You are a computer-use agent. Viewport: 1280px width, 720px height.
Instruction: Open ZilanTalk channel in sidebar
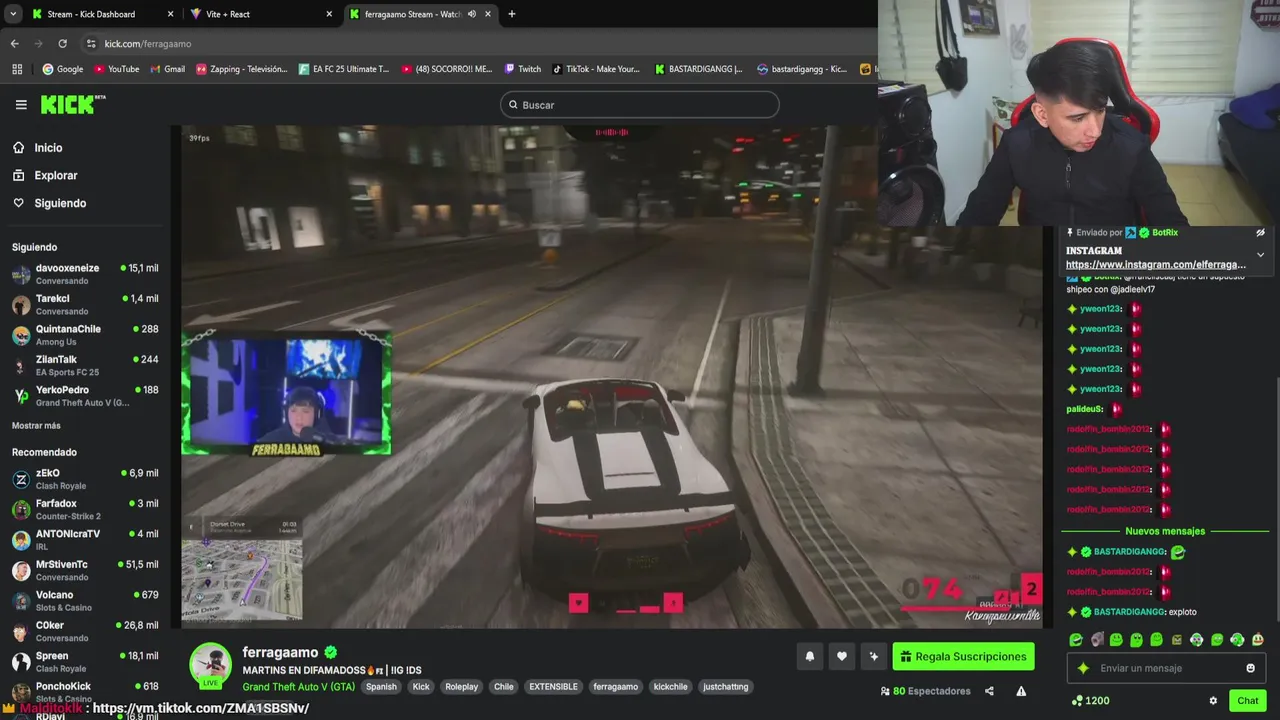pos(85,365)
